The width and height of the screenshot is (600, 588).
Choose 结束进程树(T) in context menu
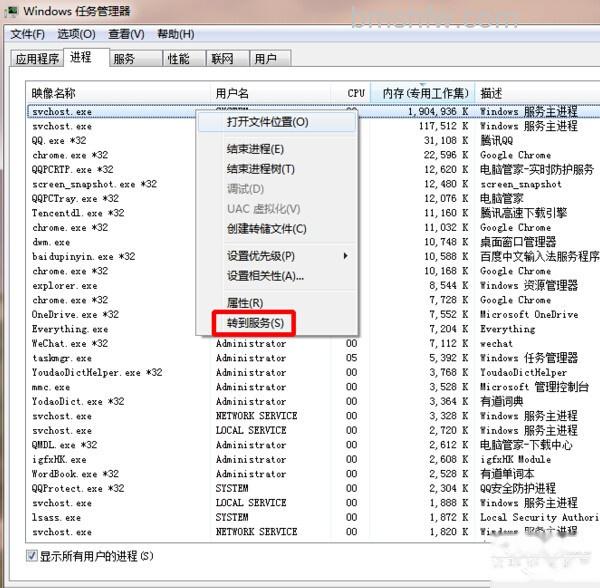click(277, 169)
